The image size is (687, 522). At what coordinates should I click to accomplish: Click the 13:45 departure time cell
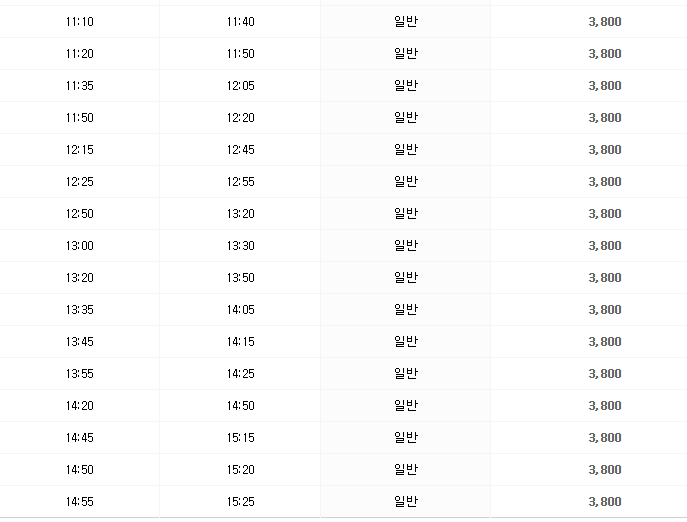tap(80, 342)
